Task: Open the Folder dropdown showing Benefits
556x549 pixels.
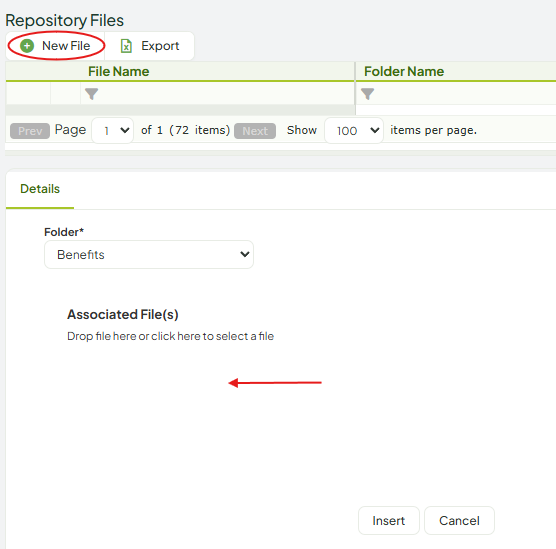Action: [x=149, y=254]
